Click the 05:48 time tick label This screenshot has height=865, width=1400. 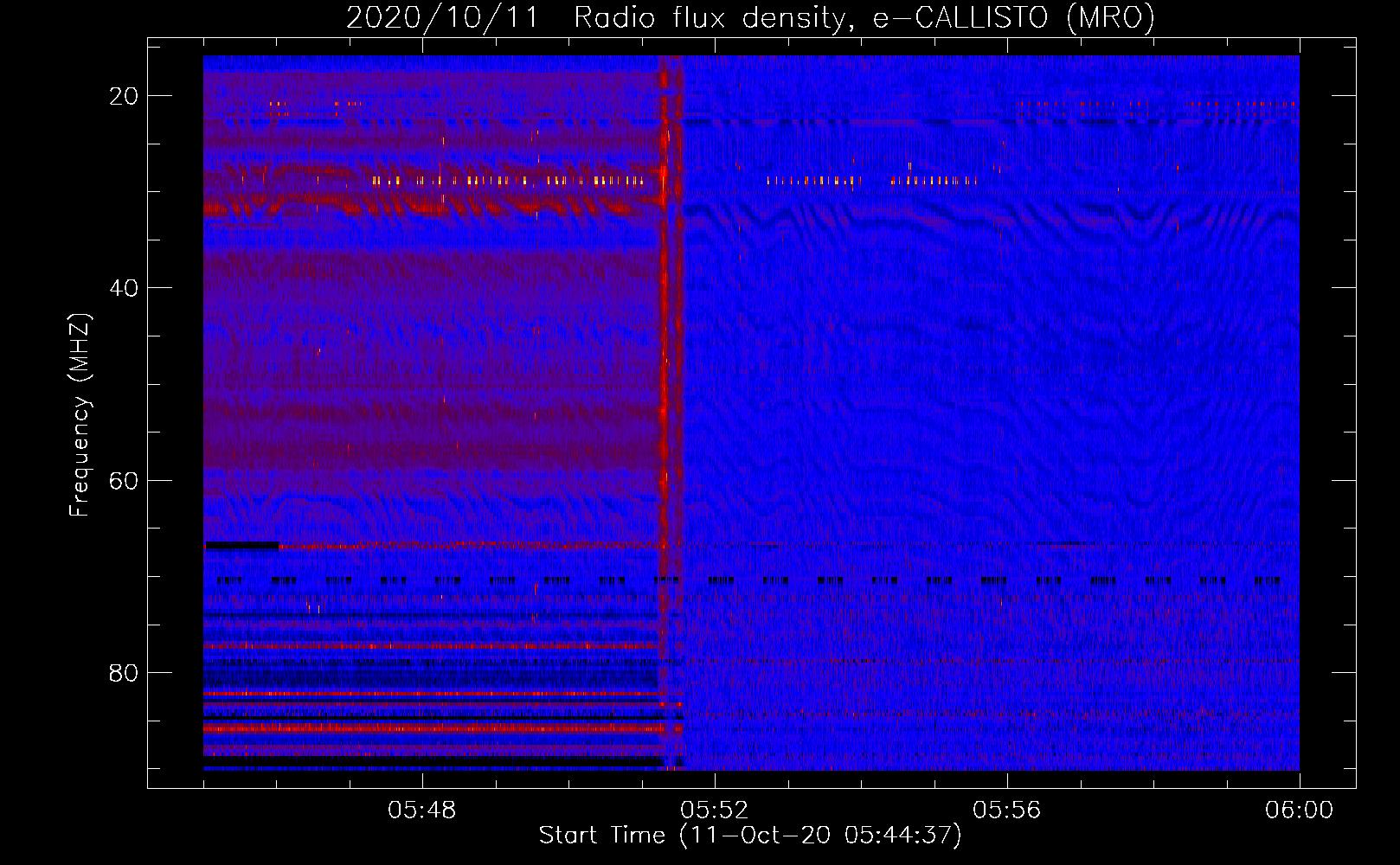422,810
